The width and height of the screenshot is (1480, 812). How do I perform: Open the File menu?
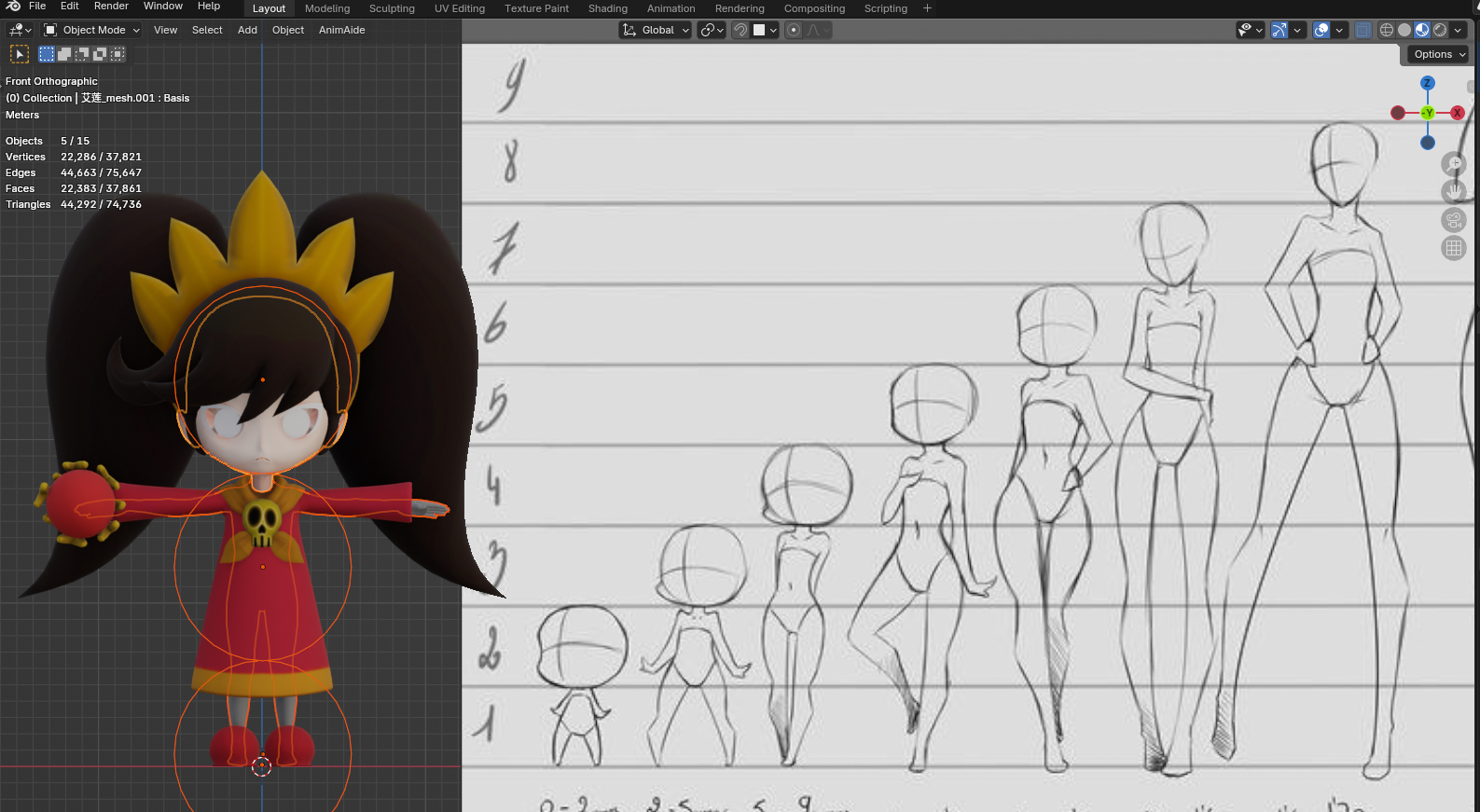coord(37,6)
